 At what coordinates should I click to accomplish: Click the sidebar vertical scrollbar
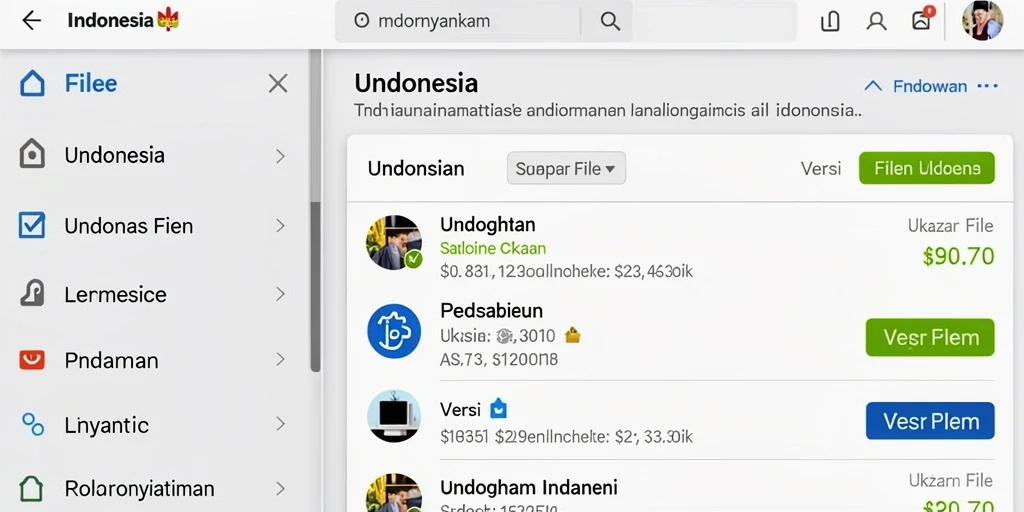coord(315,286)
